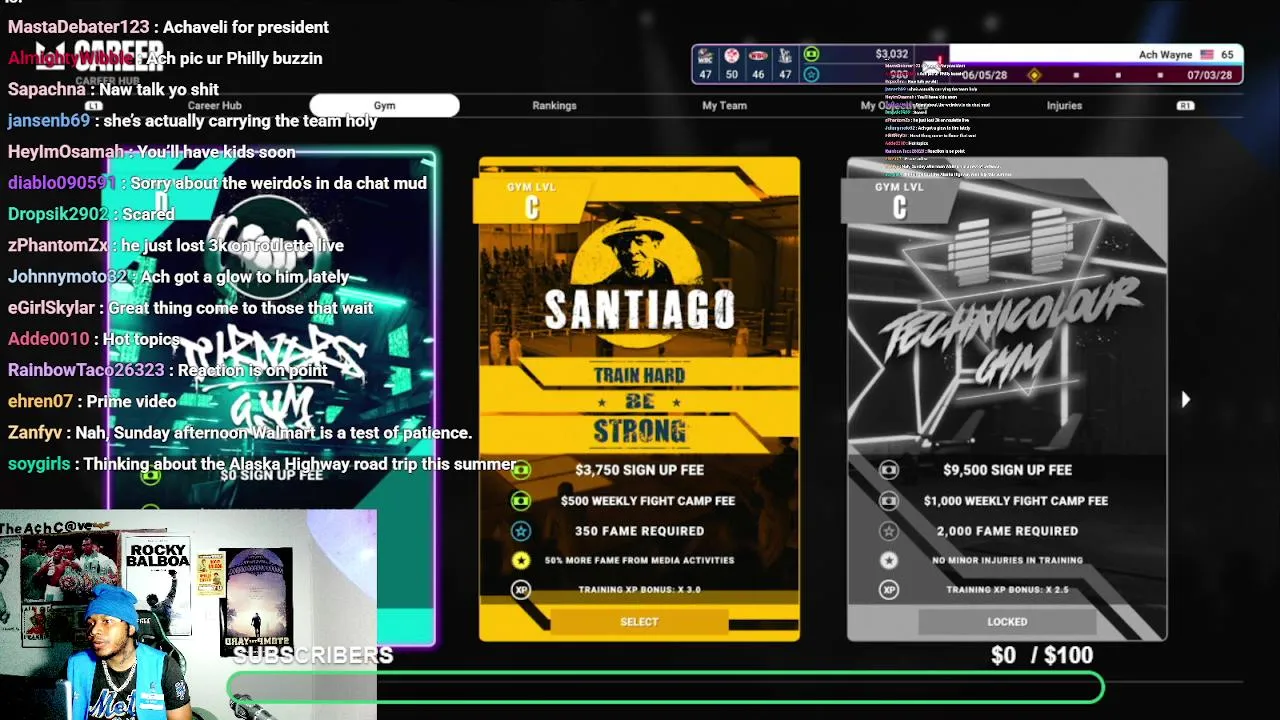This screenshot has width=1280, height=720.
Task: Click the fourth ranking icon near $3,032
Action: (785, 55)
